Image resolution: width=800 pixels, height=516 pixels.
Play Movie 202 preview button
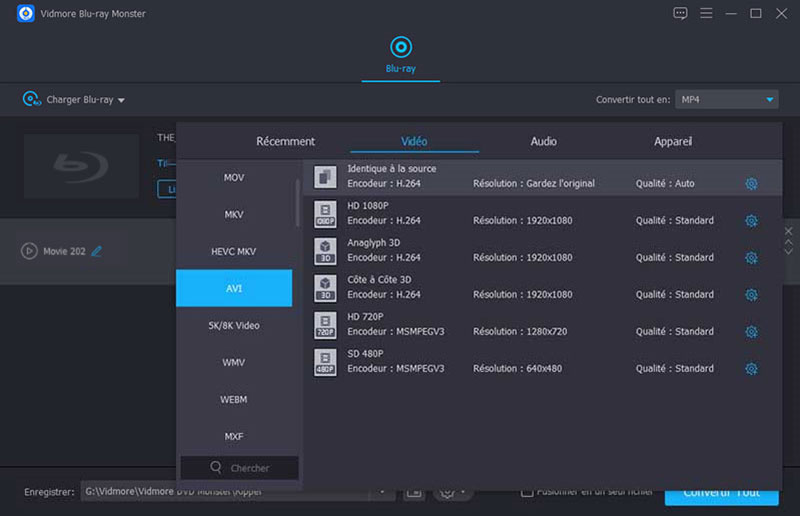tap(29, 251)
